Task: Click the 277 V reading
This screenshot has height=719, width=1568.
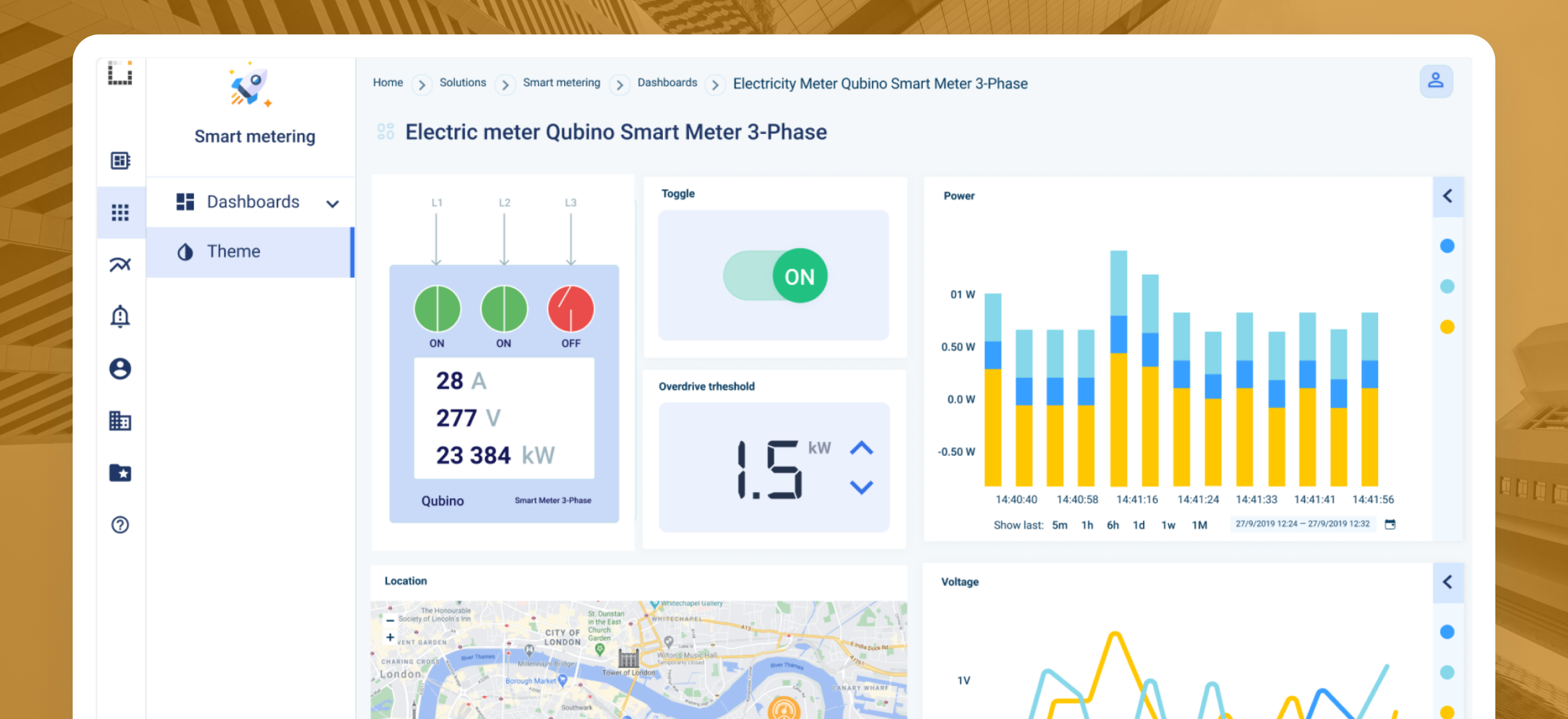Action: point(468,418)
